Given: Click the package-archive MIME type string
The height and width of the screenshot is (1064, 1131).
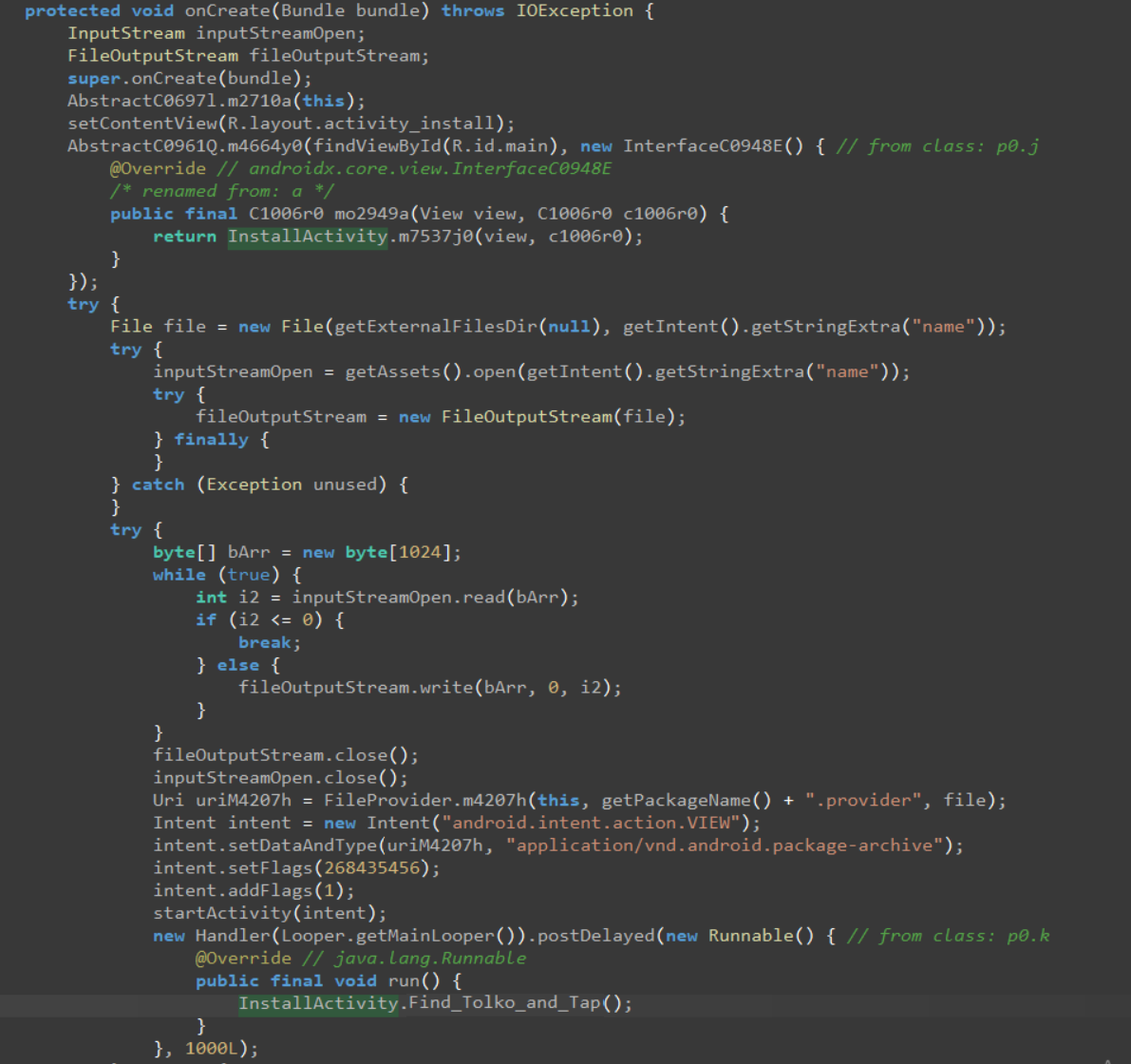Looking at the screenshot, I should (x=726, y=845).
